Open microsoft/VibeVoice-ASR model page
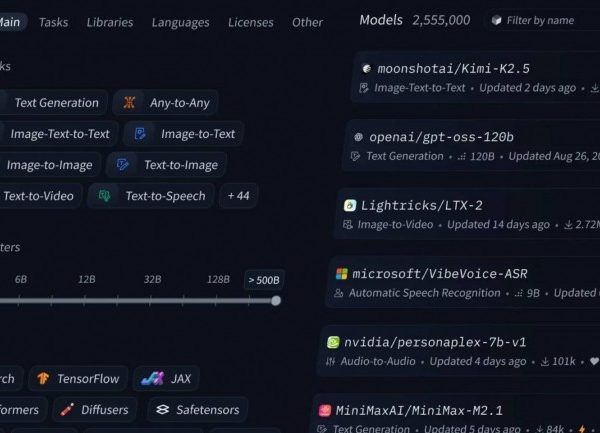 tap(440, 274)
